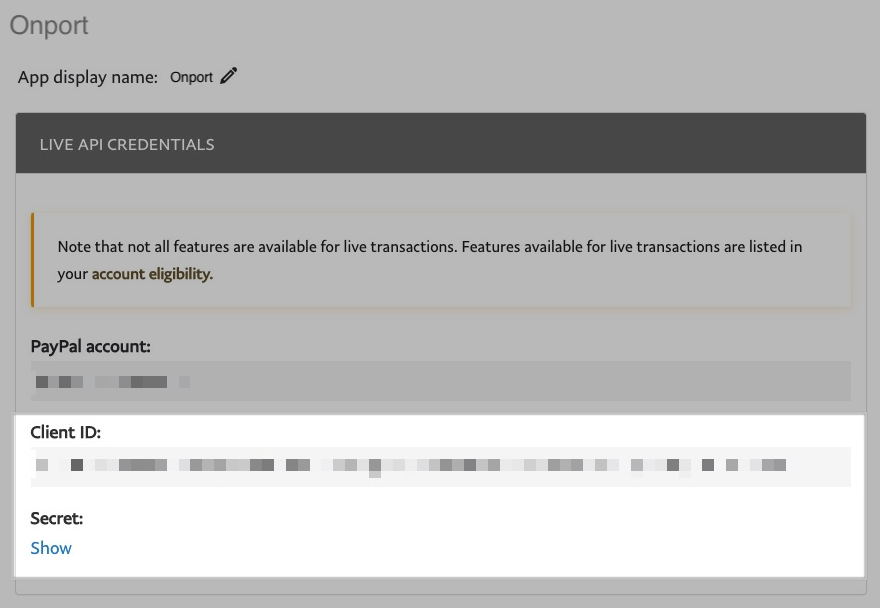Click the App display name label
The width and height of the screenshot is (880, 608).
pyautogui.click(x=88, y=77)
